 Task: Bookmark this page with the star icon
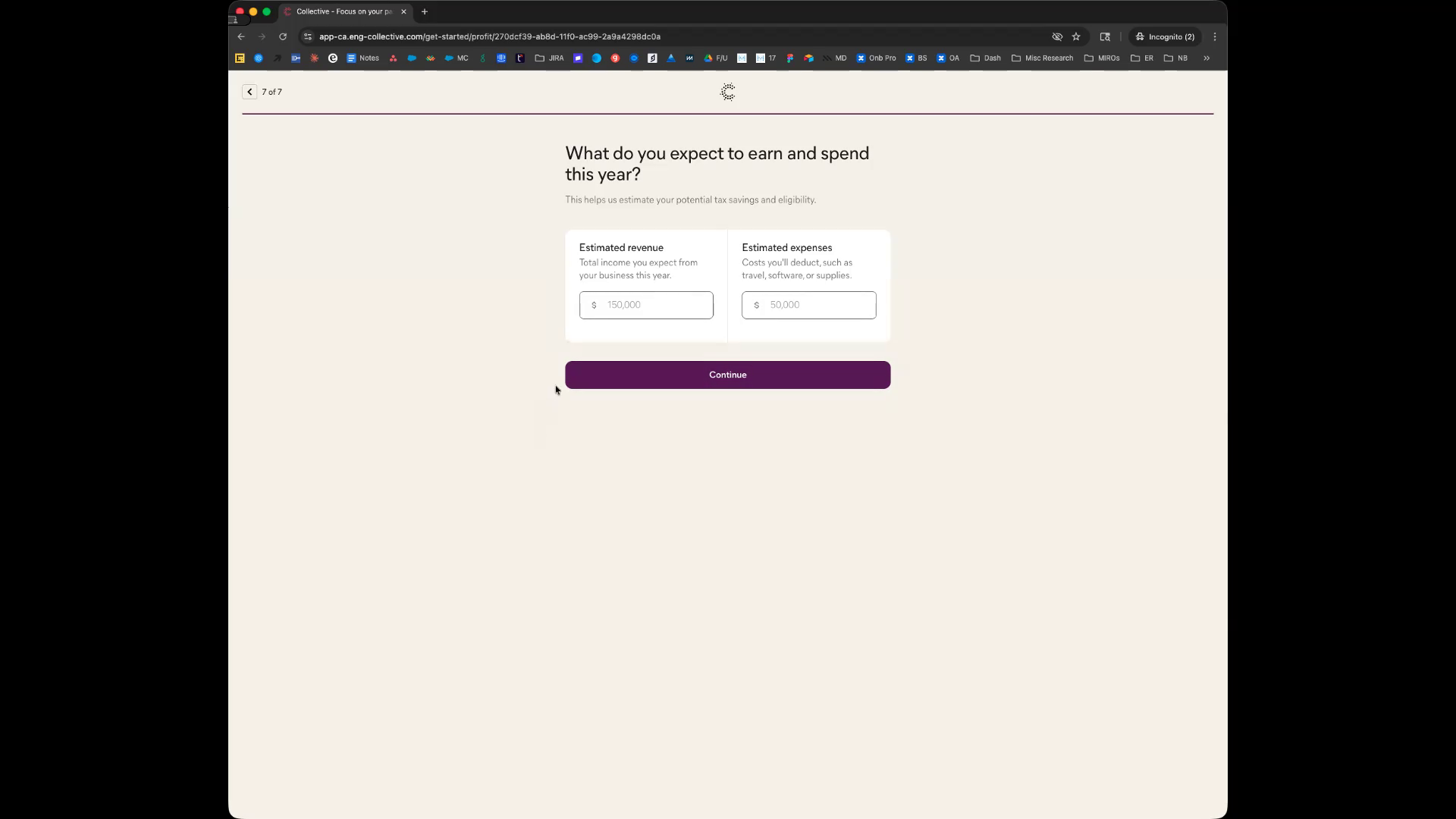(x=1075, y=36)
